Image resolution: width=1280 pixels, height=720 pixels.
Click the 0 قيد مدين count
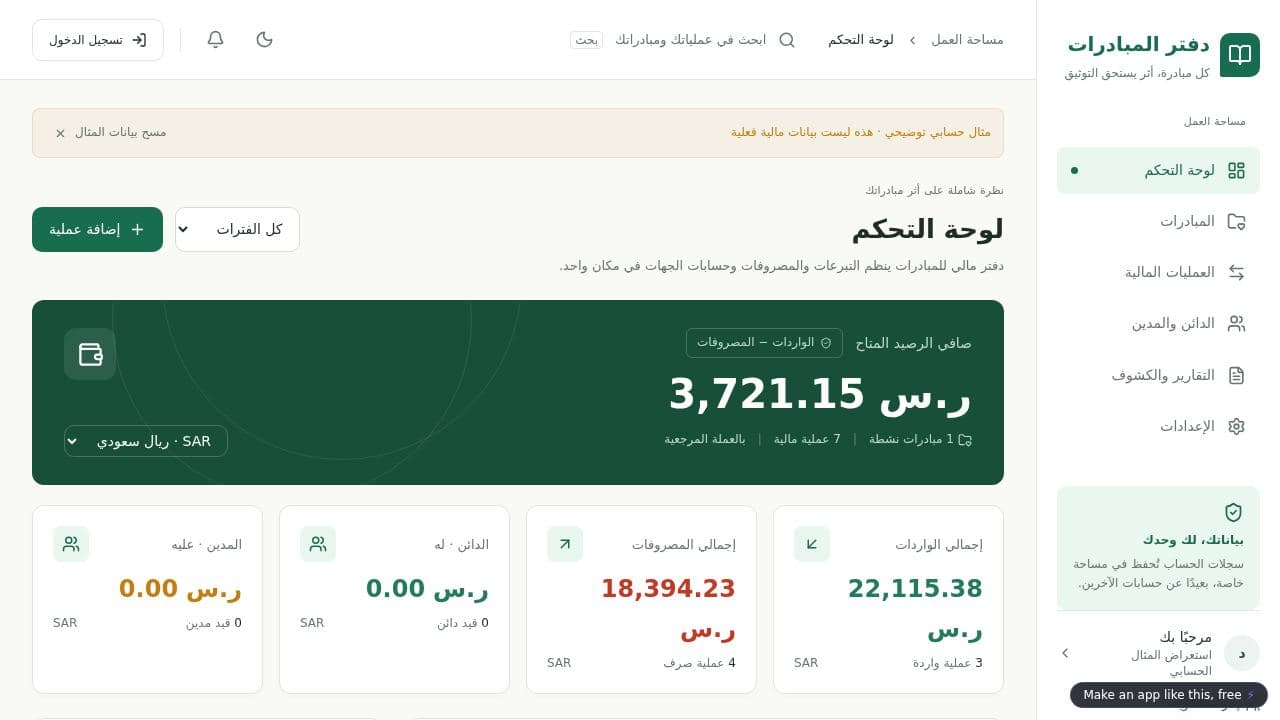(214, 623)
